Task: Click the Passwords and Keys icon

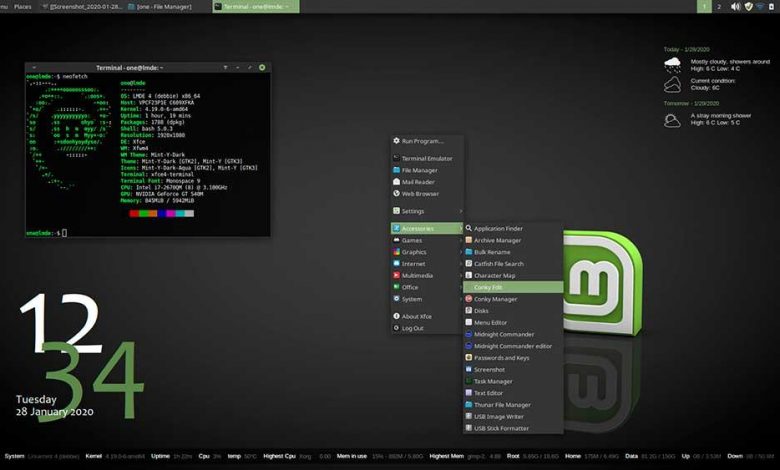Action: [x=469, y=358]
